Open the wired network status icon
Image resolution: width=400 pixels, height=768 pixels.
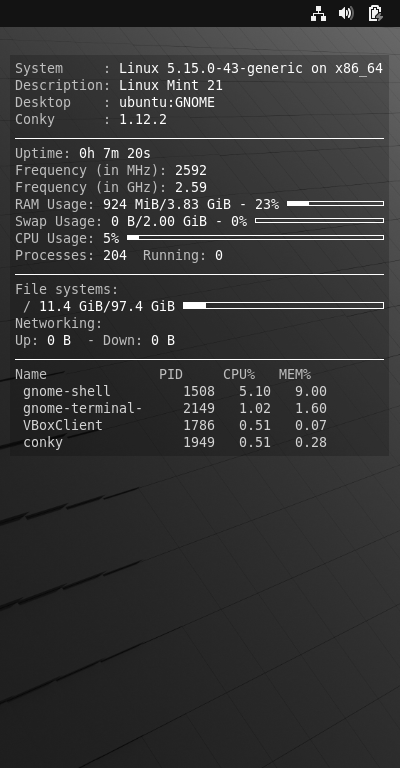[318, 14]
